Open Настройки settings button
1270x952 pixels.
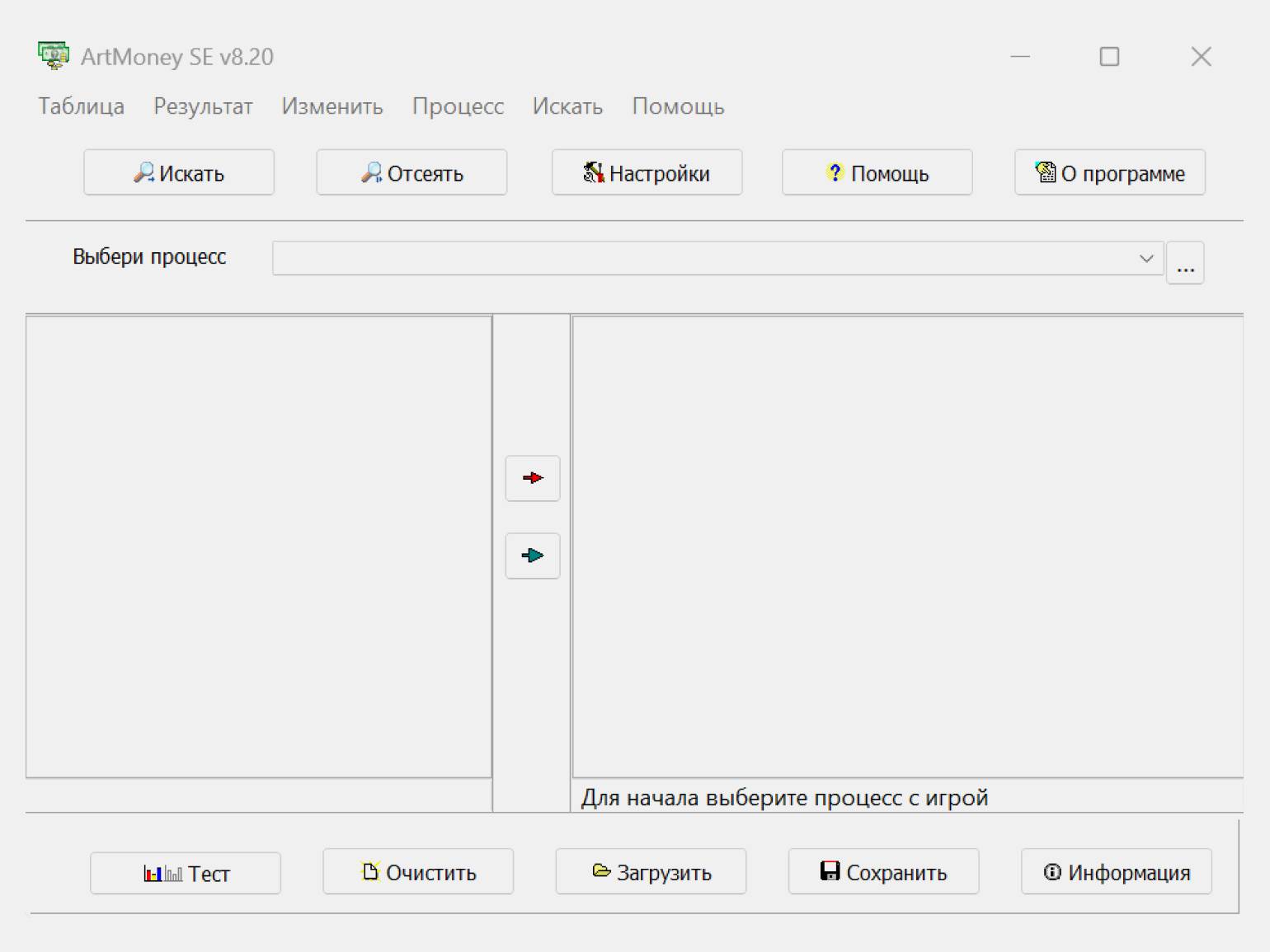tap(647, 172)
